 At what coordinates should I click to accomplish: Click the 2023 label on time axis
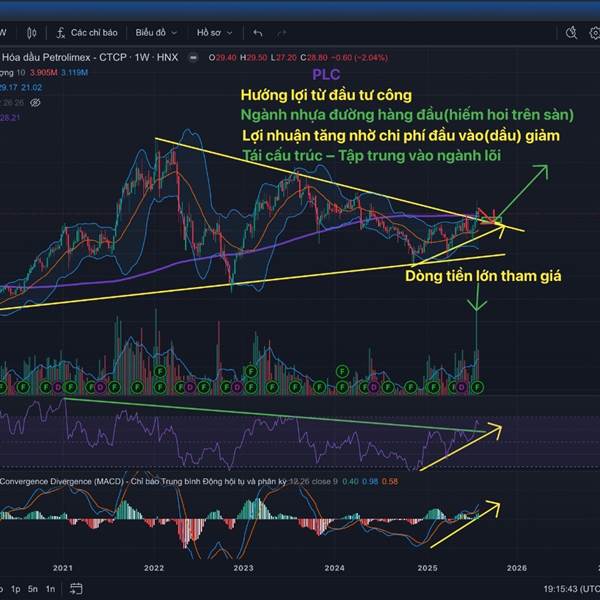pos(243,568)
